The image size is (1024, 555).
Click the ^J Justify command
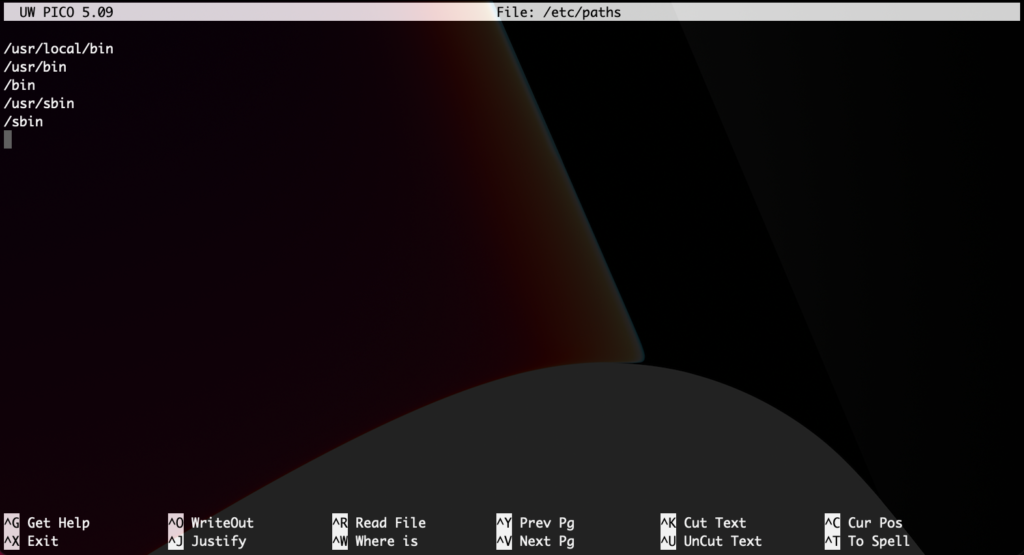(x=207, y=541)
